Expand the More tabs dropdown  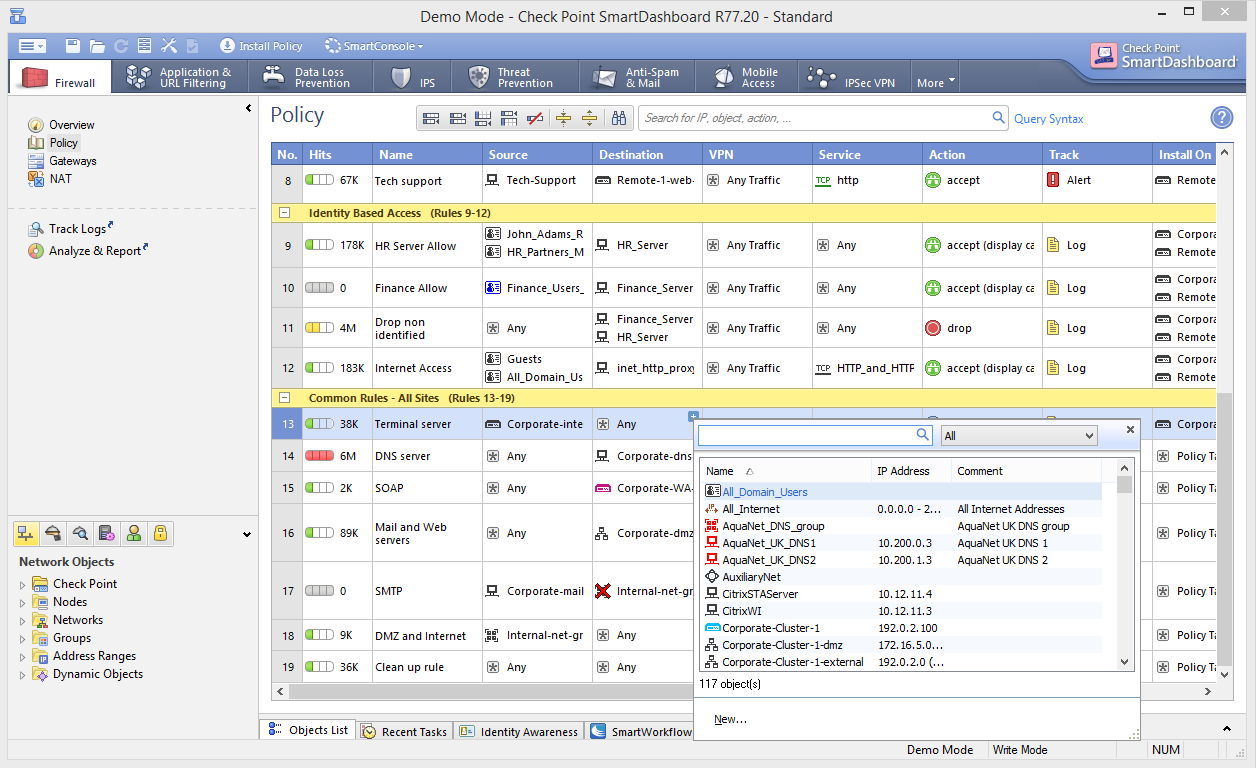pos(936,82)
